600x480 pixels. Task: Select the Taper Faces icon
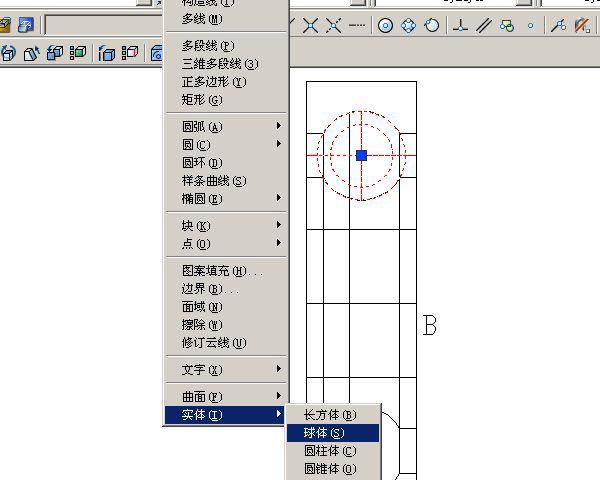[32, 54]
